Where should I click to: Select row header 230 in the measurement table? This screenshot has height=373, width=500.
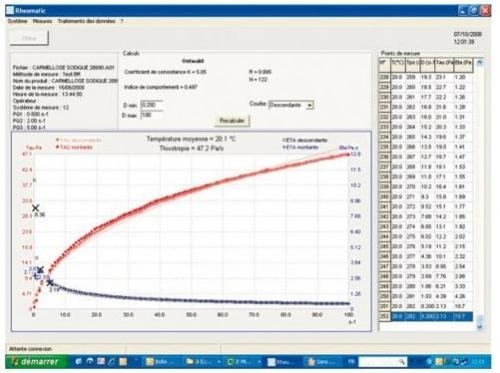pos(385,97)
